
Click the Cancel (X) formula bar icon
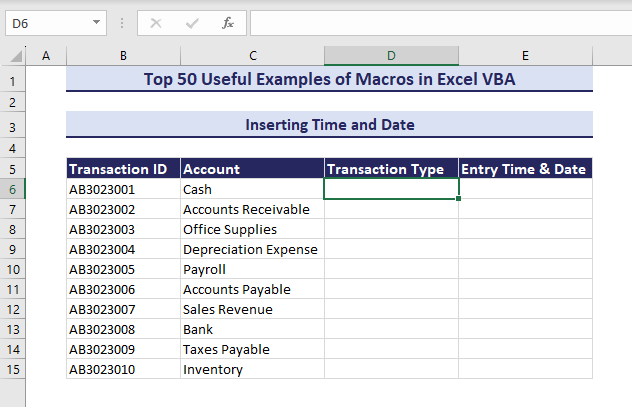click(x=156, y=22)
